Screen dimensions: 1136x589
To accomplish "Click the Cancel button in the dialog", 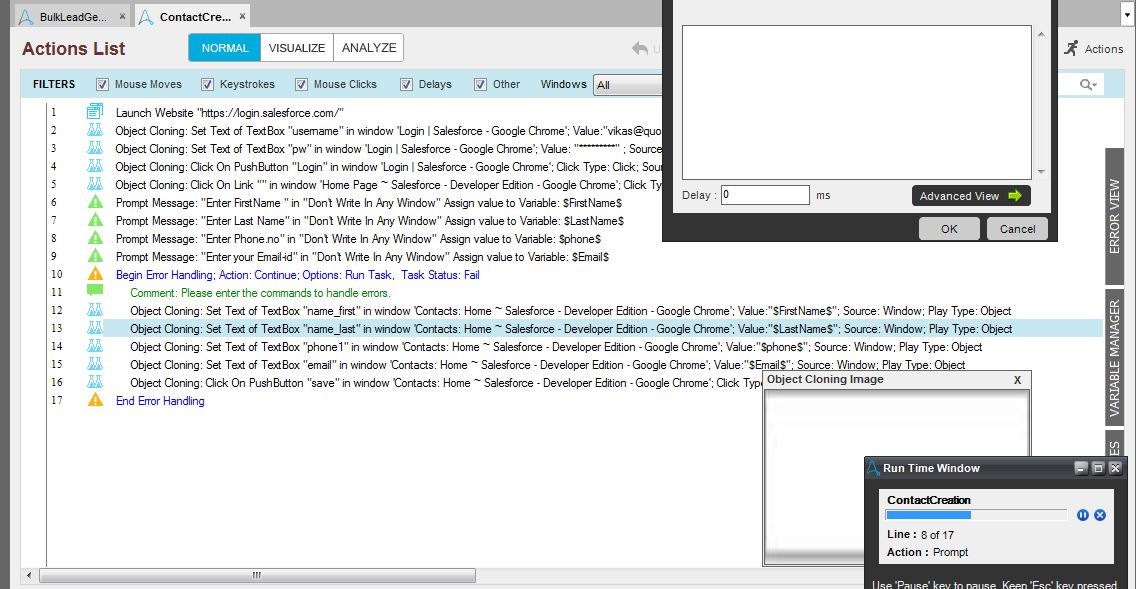I will click(x=1017, y=229).
